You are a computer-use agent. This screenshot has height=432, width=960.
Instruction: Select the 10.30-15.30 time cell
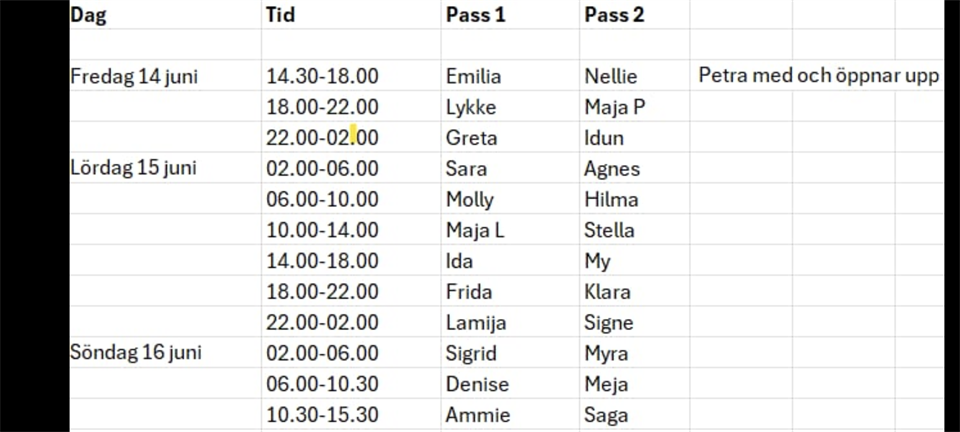322,415
